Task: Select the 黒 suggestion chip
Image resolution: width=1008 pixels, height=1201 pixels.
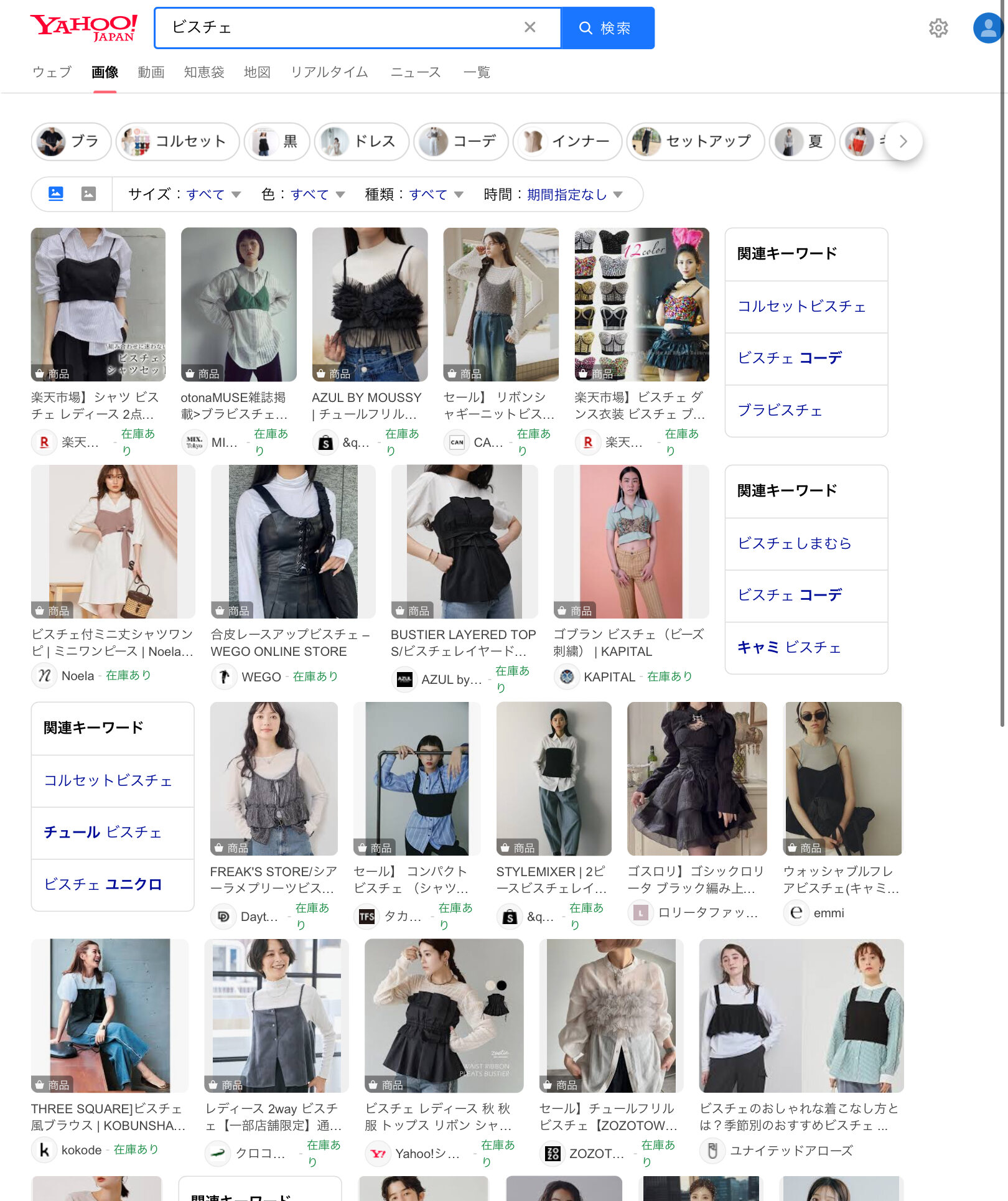Action: 277,141
